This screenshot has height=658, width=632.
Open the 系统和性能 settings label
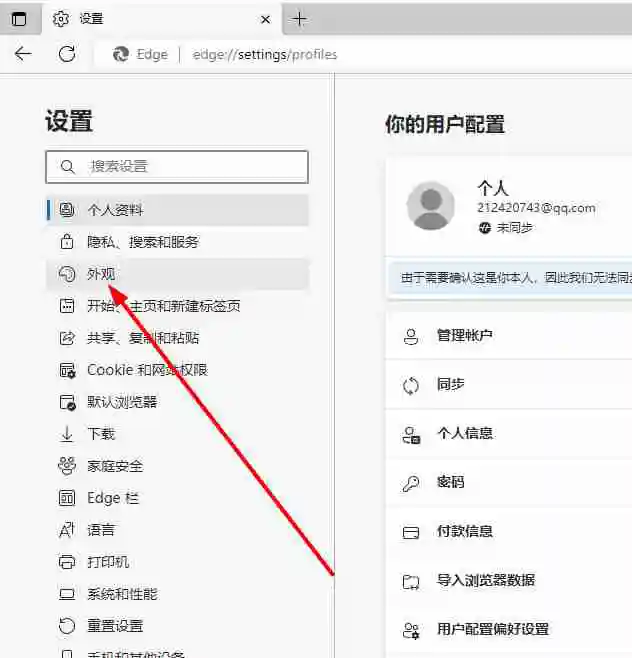tap(123, 594)
